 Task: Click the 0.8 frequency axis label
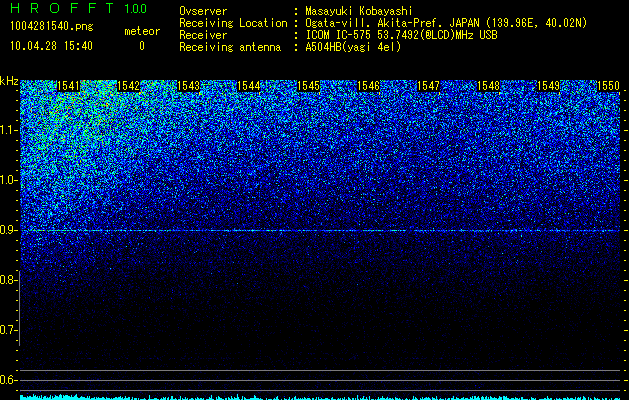point(8,280)
